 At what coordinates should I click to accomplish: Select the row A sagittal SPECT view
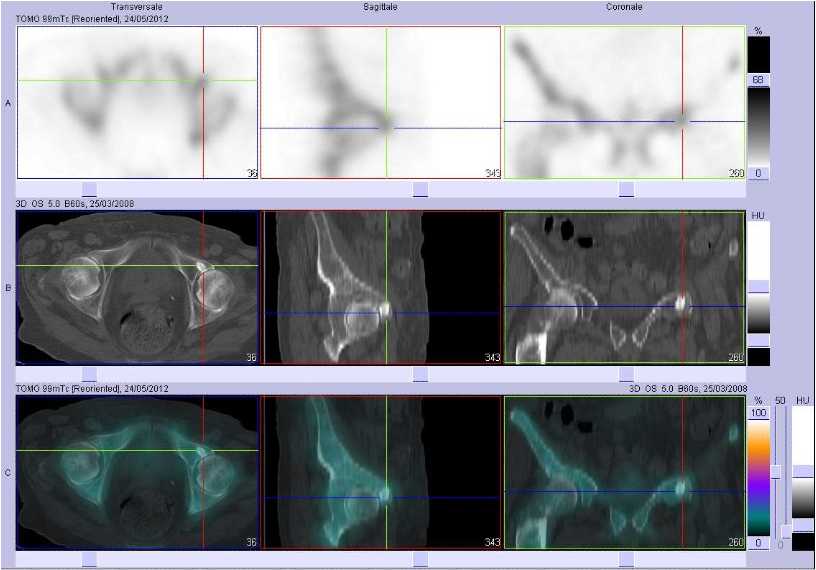coord(380,103)
